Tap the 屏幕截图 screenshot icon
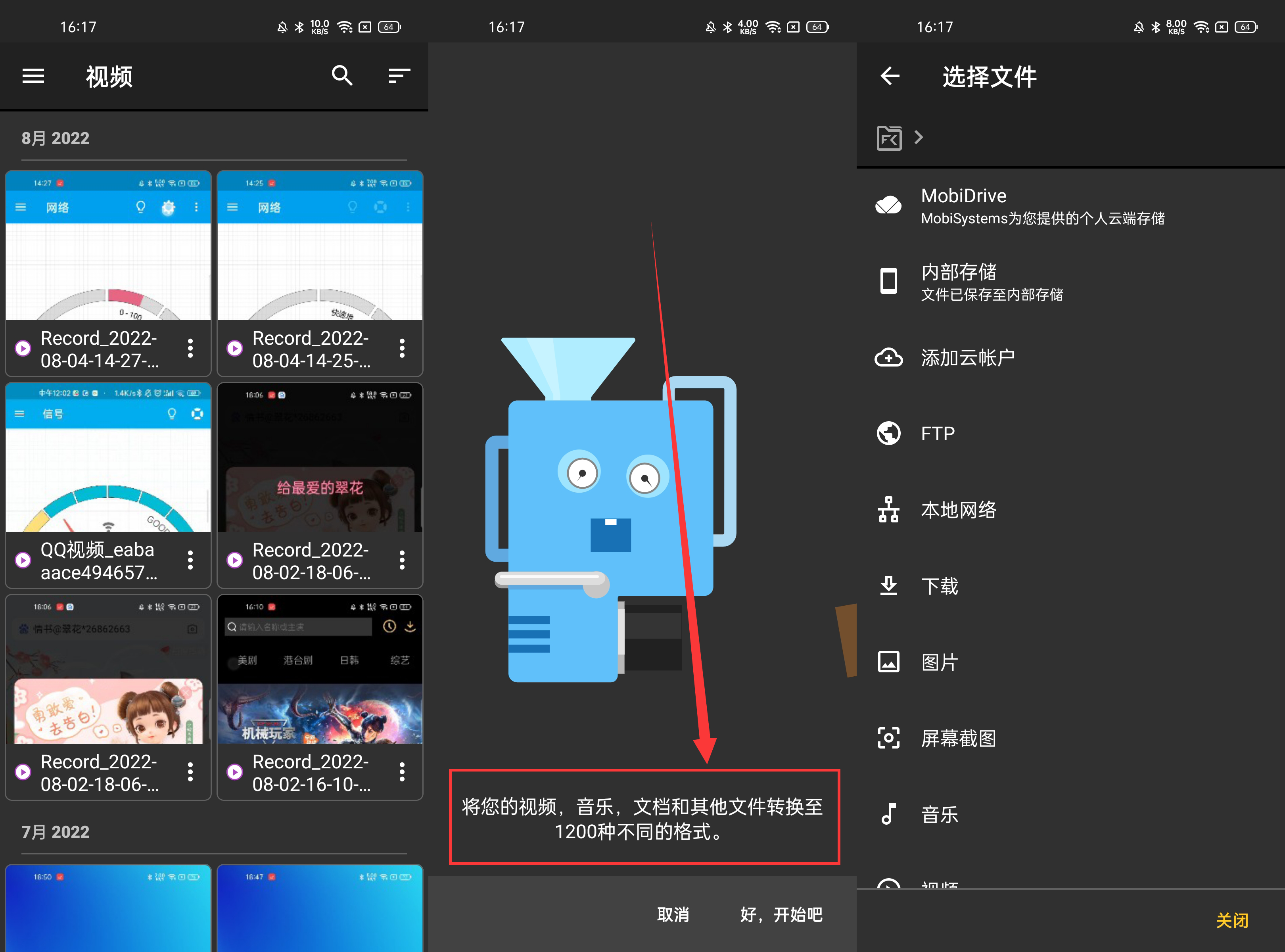Viewport: 1285px width, 952px height. pyautogui.click(x=888, y=738)
